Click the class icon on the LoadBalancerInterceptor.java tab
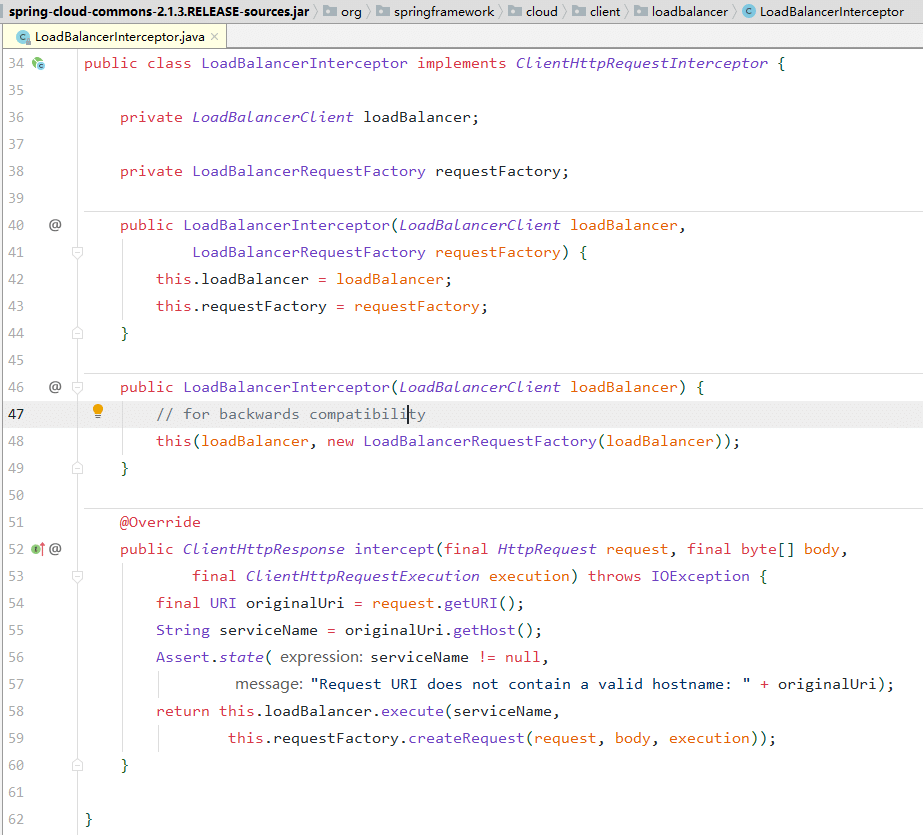Screen dimensions: 923x835 tap(23, 37)
